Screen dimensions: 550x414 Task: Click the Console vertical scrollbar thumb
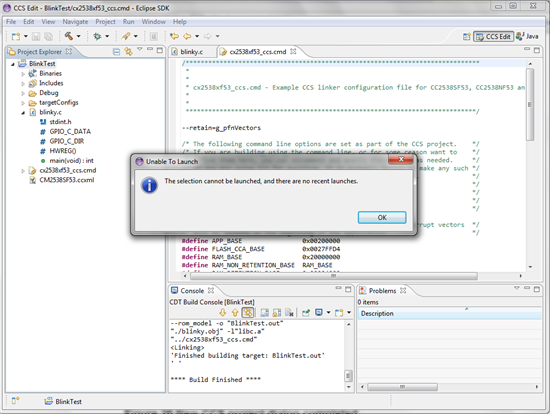click(348, 376)
